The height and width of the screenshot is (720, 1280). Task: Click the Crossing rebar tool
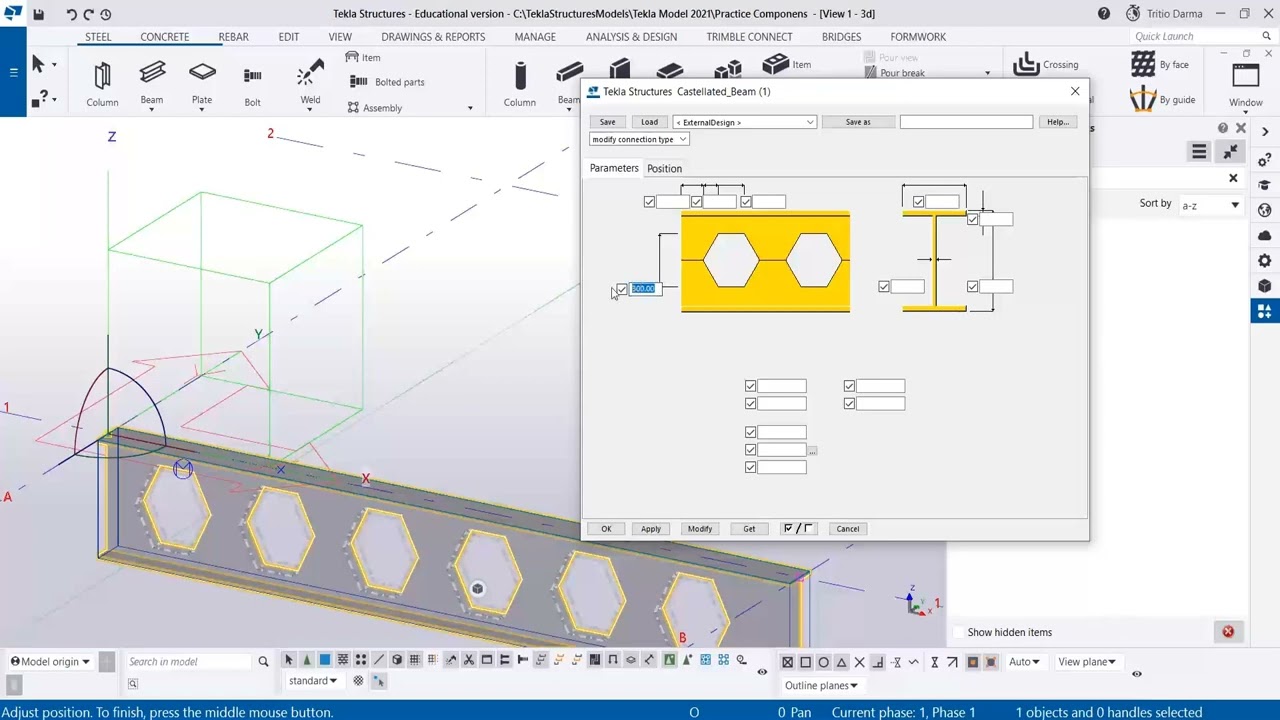click(1046, 65)
